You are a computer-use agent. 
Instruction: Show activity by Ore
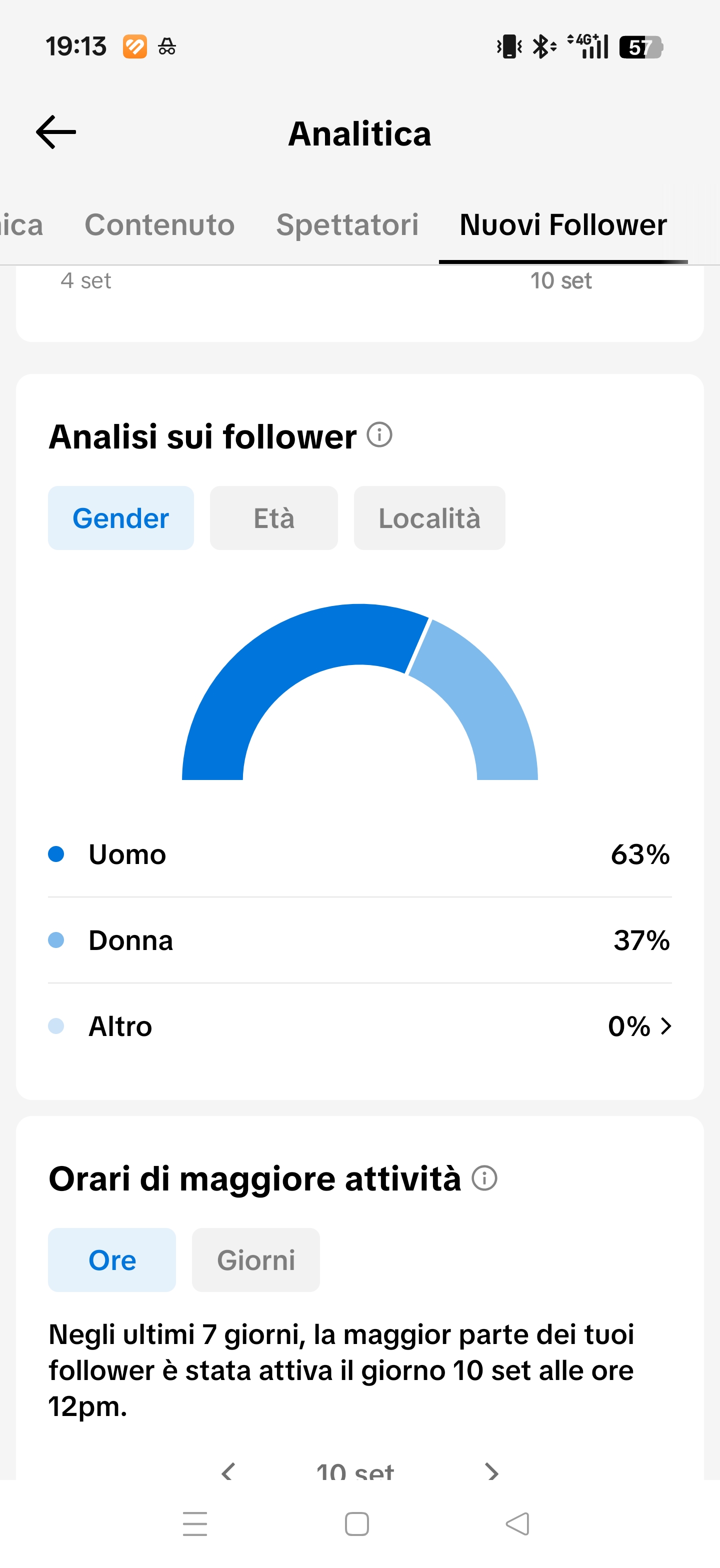click(x=112, y=1259)
